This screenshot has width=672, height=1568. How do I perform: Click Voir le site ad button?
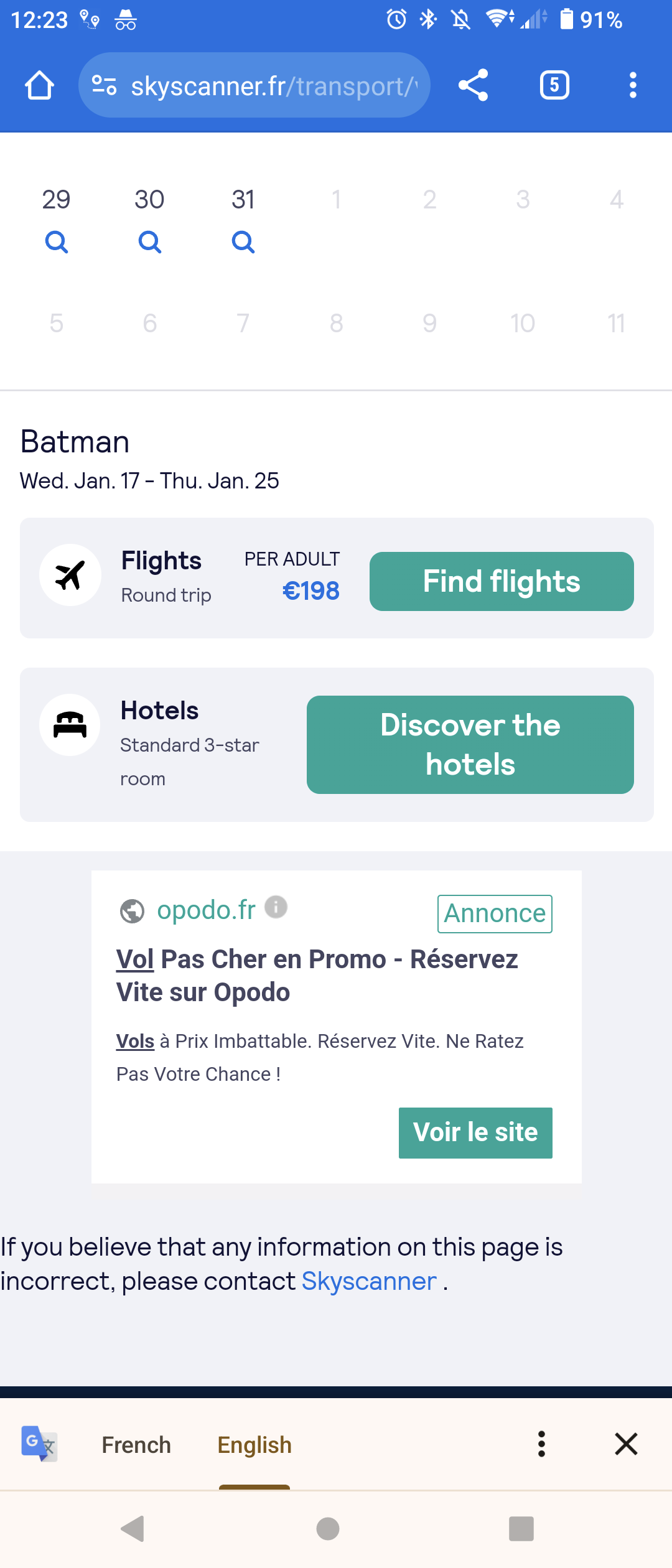[x=475, y=1132]
